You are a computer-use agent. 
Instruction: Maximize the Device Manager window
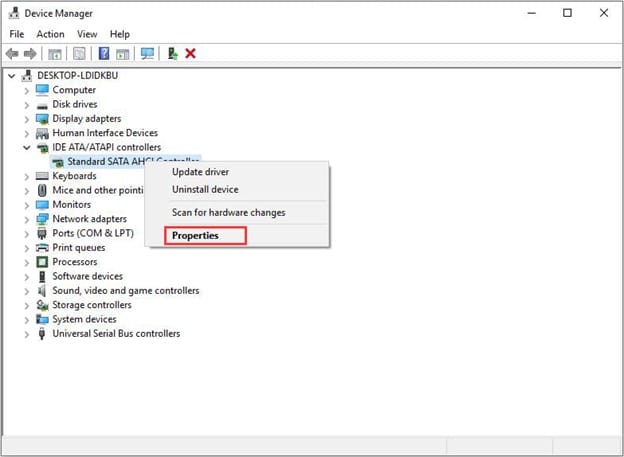click(567, 13)
